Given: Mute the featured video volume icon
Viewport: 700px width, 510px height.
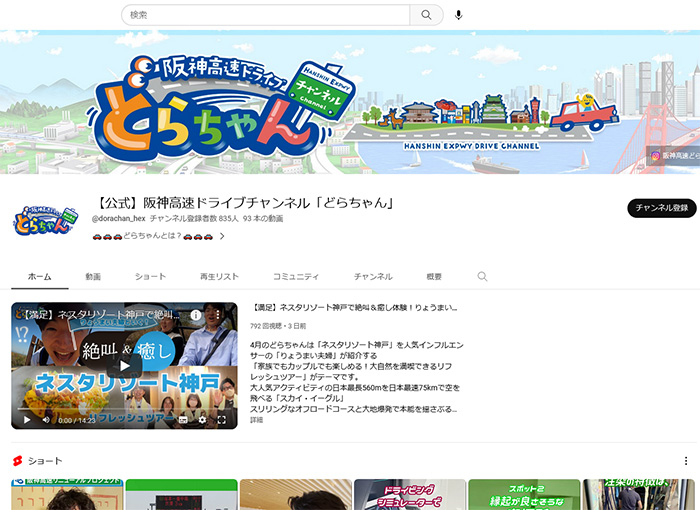Looking at the screenshot, I should [x=46, y=420].
